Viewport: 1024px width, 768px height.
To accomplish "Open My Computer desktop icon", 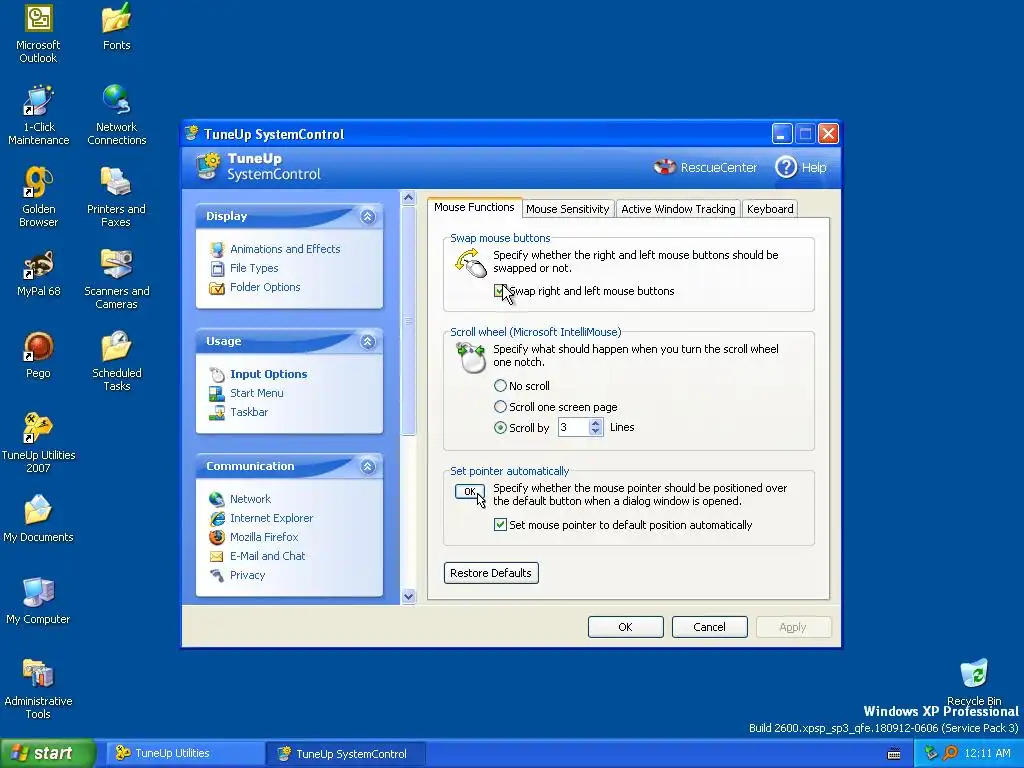I will (x=38, y=592).
